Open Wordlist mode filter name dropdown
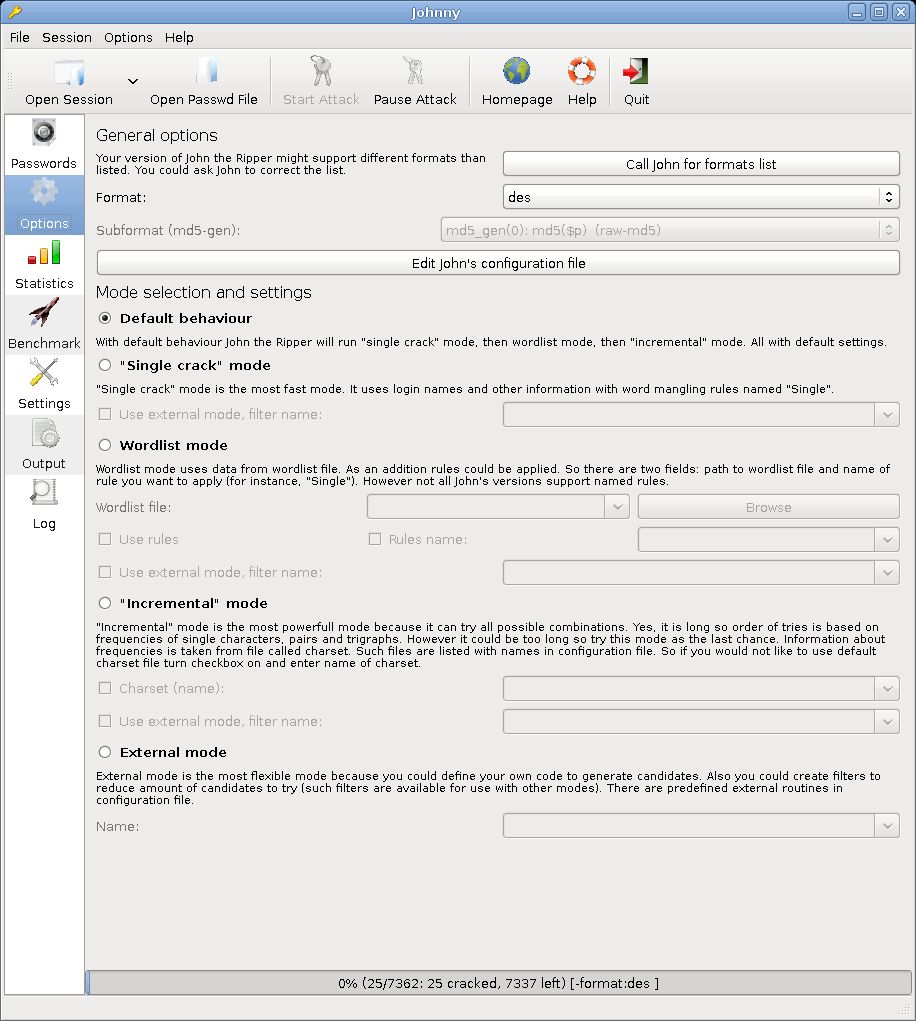Viewport: 916px width, 1021px height. pos(701,573)
